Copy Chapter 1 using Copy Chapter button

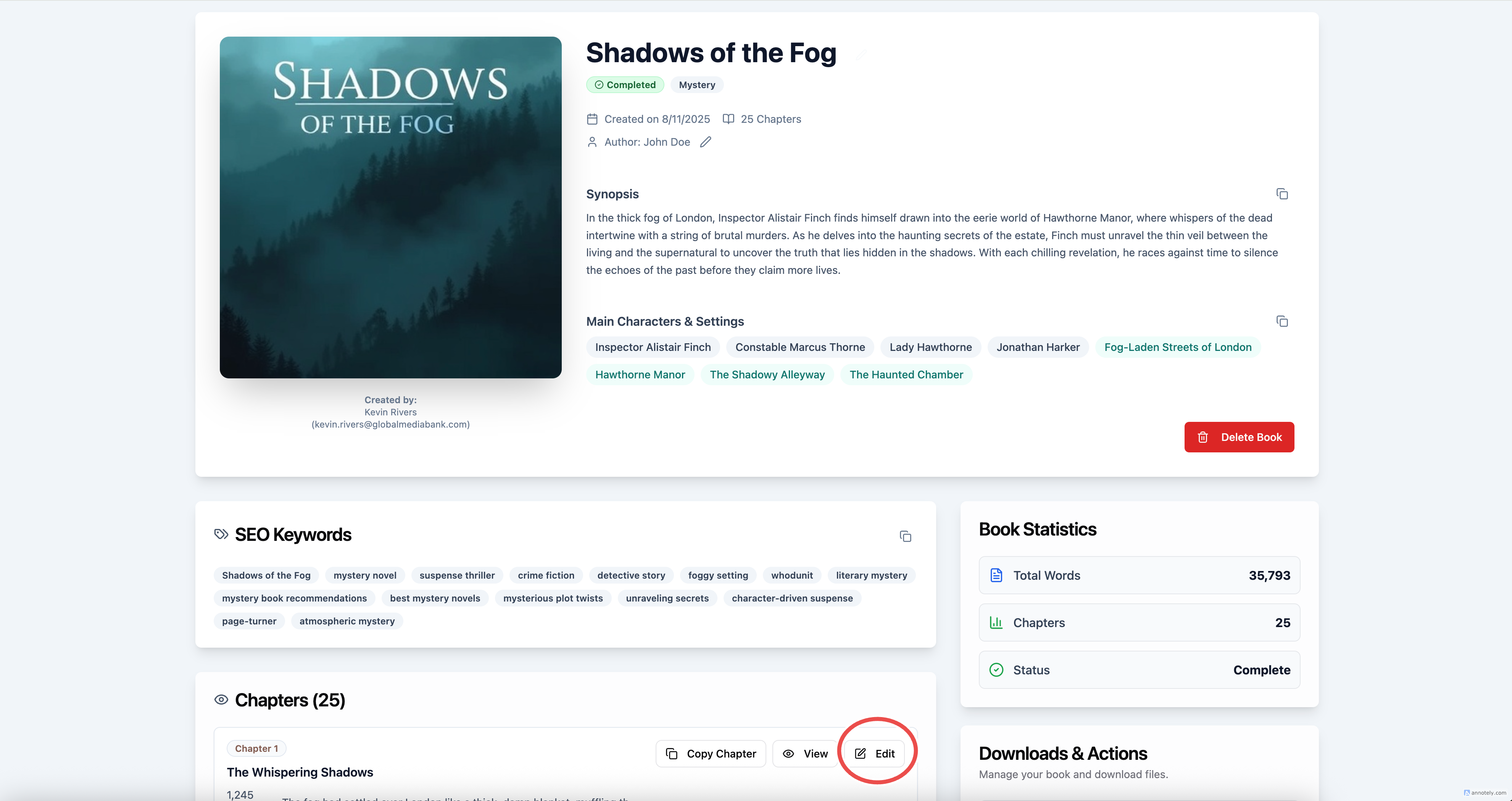point(711,753)
